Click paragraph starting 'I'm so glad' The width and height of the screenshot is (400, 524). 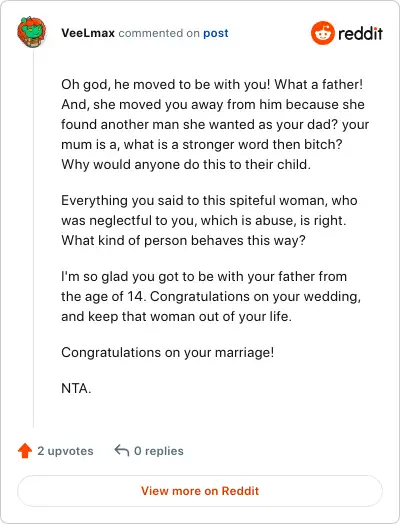point(211,296)
